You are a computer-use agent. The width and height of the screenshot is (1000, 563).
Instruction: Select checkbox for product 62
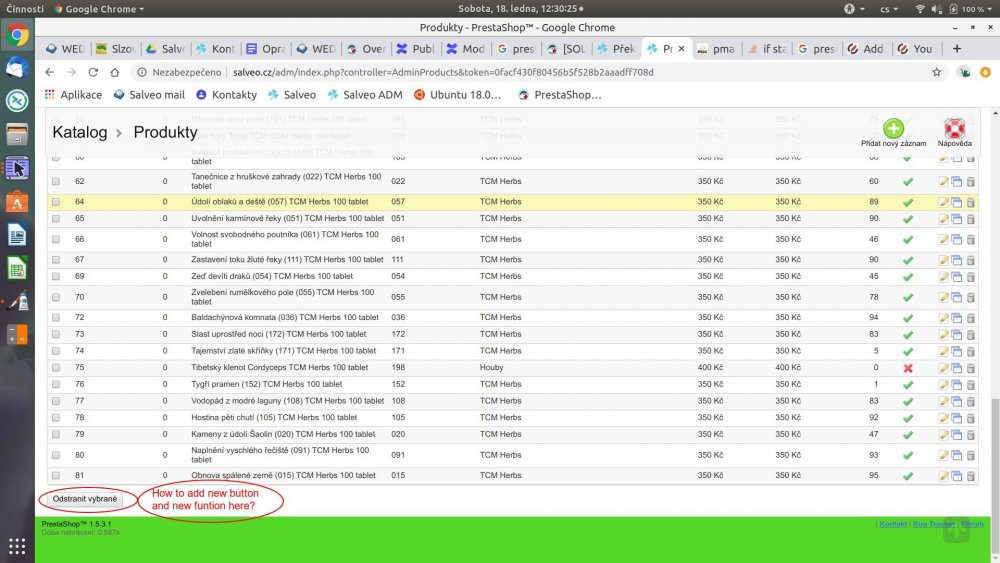[x=56, y=182]
